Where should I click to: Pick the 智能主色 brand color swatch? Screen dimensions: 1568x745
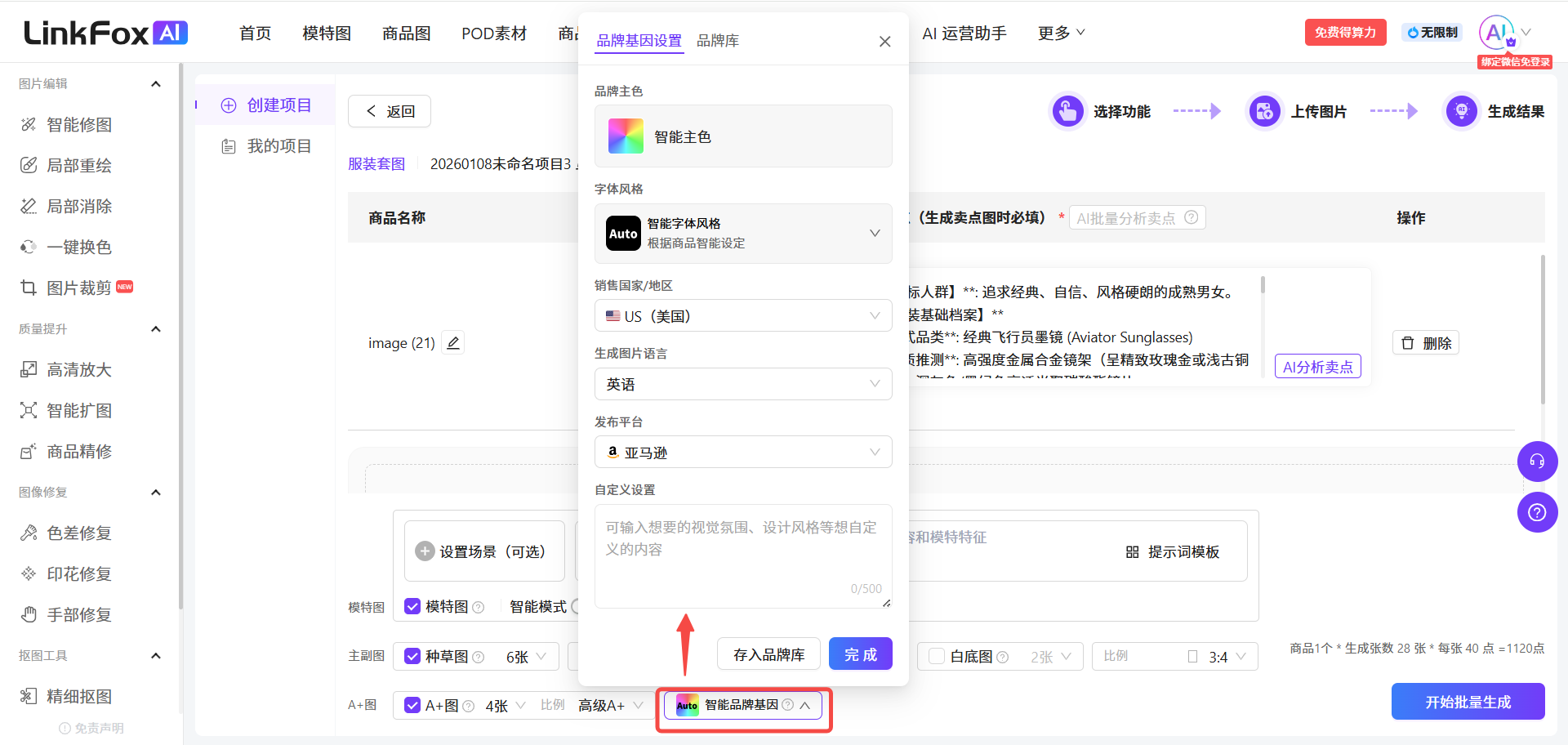(x=626, y=136)
